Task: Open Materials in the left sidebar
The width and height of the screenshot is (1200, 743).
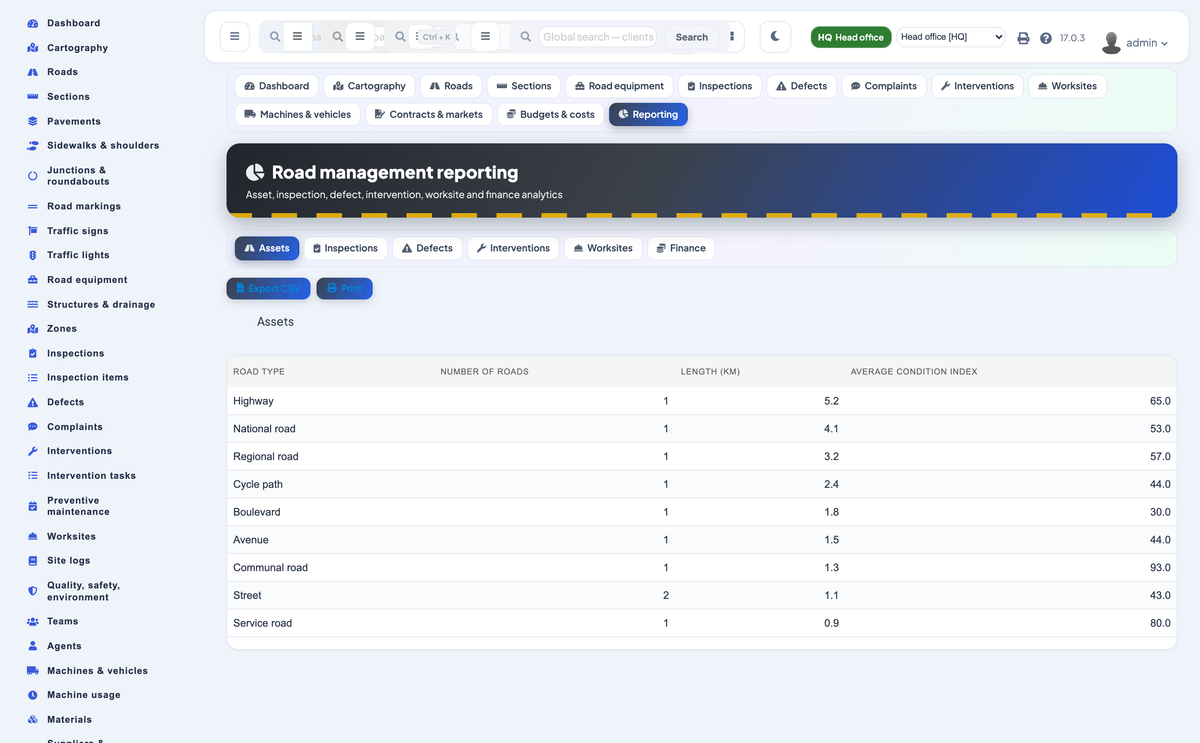Action: (x=69, y=720)
